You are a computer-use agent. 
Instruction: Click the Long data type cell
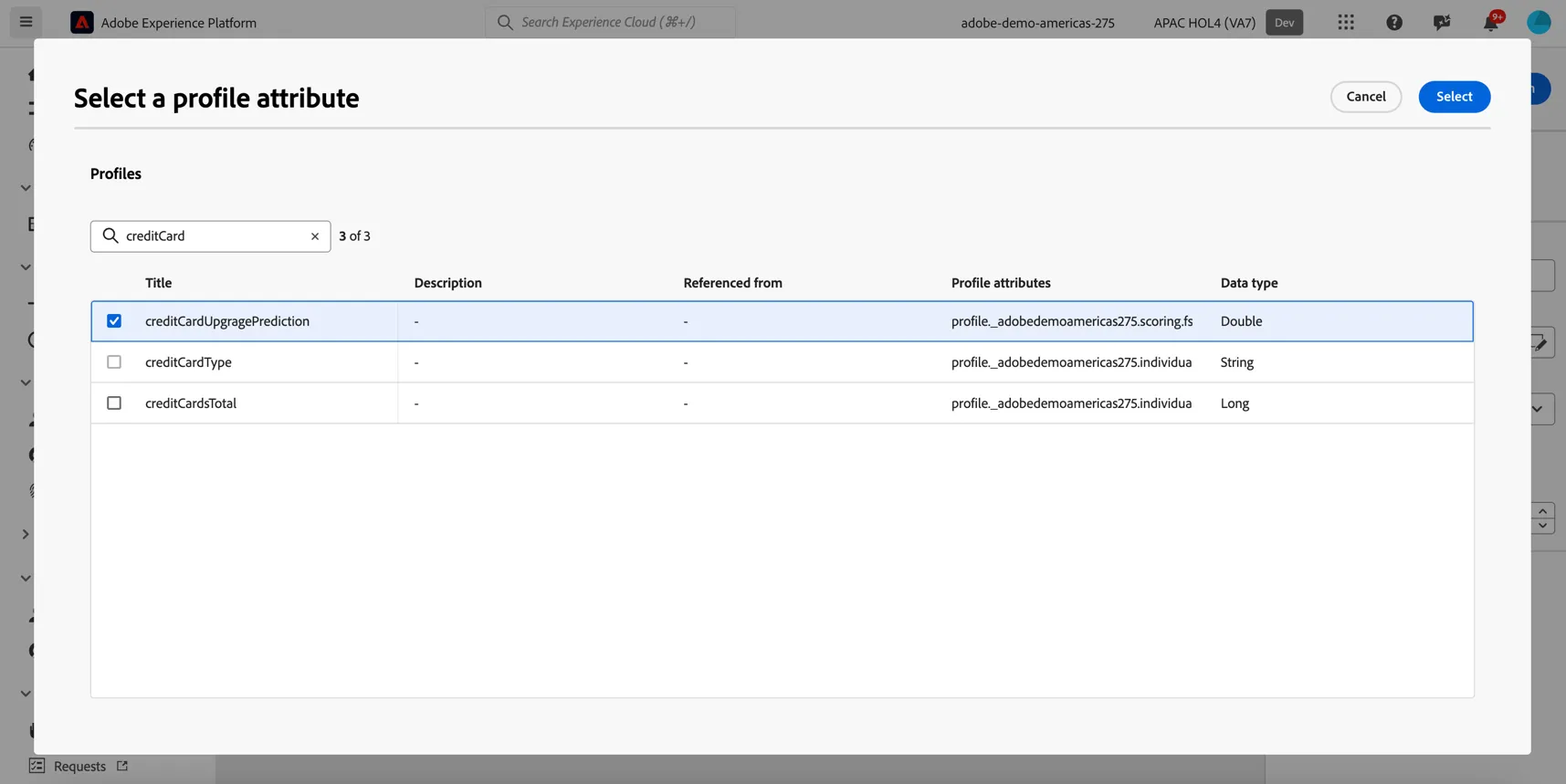(1235, 403)
